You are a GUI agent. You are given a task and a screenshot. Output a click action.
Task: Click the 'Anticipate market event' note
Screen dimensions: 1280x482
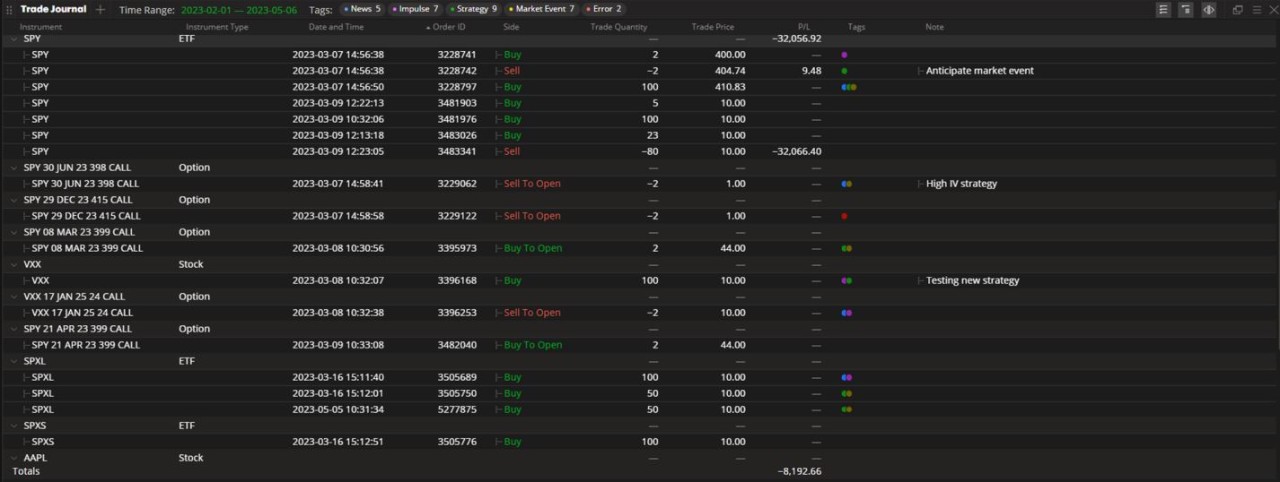coord(980,71)
